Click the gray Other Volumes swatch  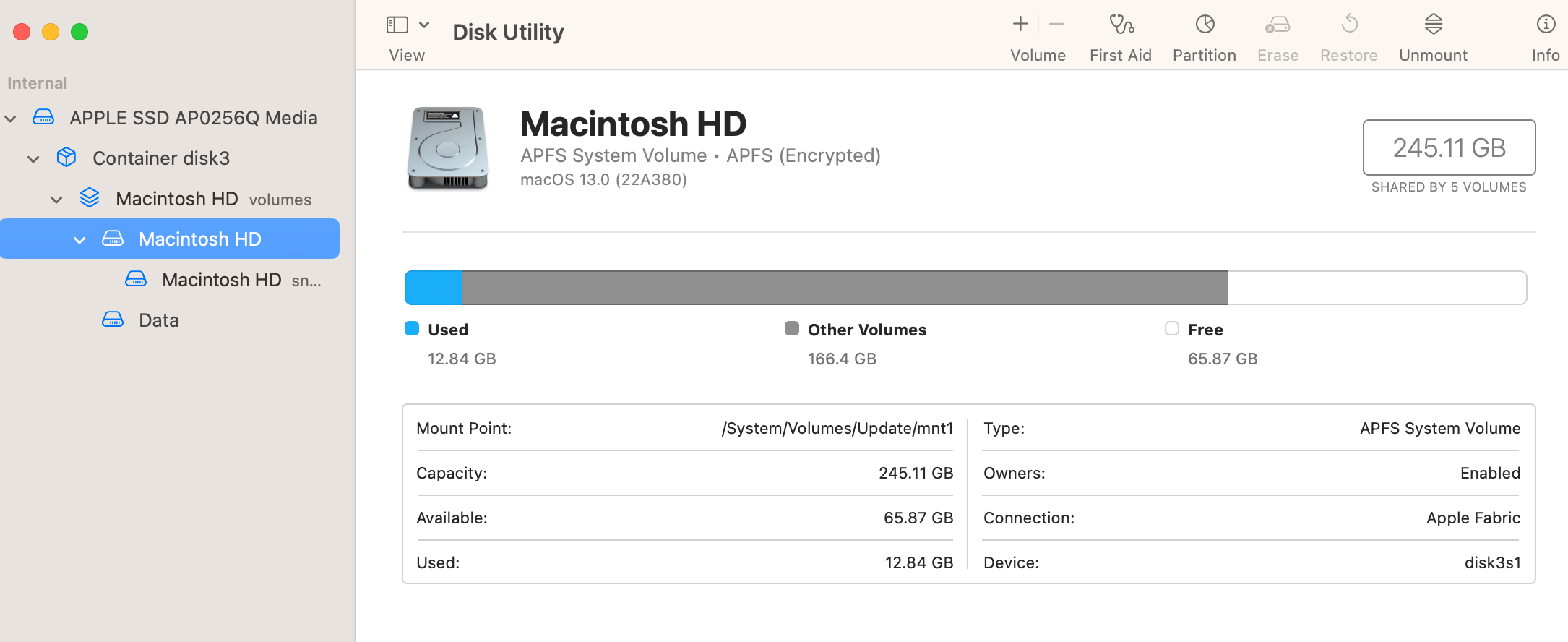pos(792,329)
